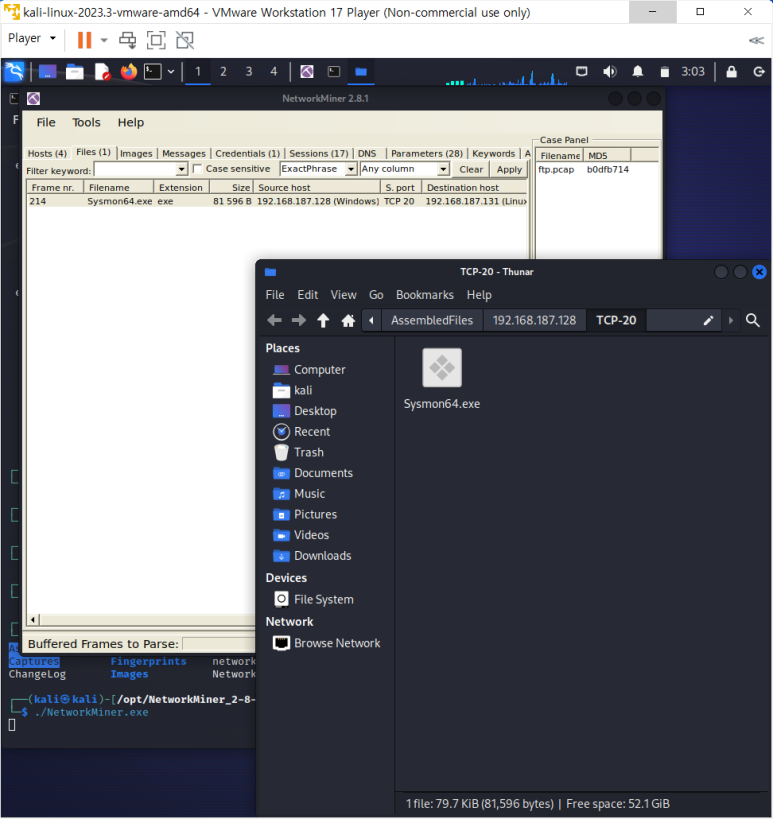Click the AssembledFiles path button
Screen dimensions: 773x819
pos(432,320)
